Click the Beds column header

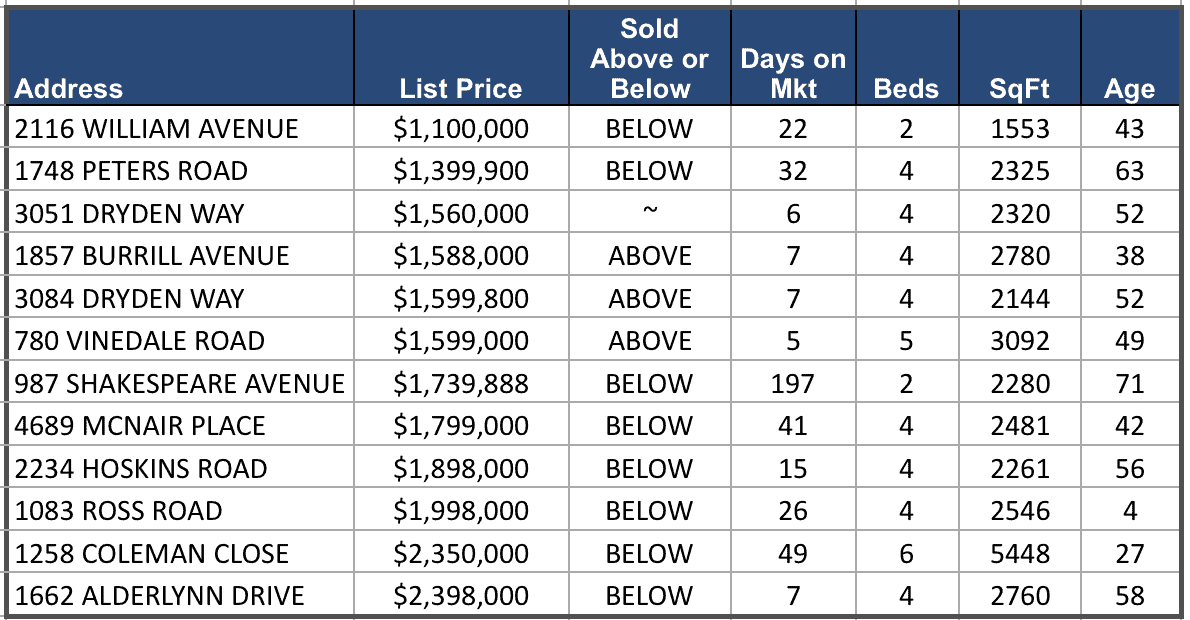coord(906,88)
